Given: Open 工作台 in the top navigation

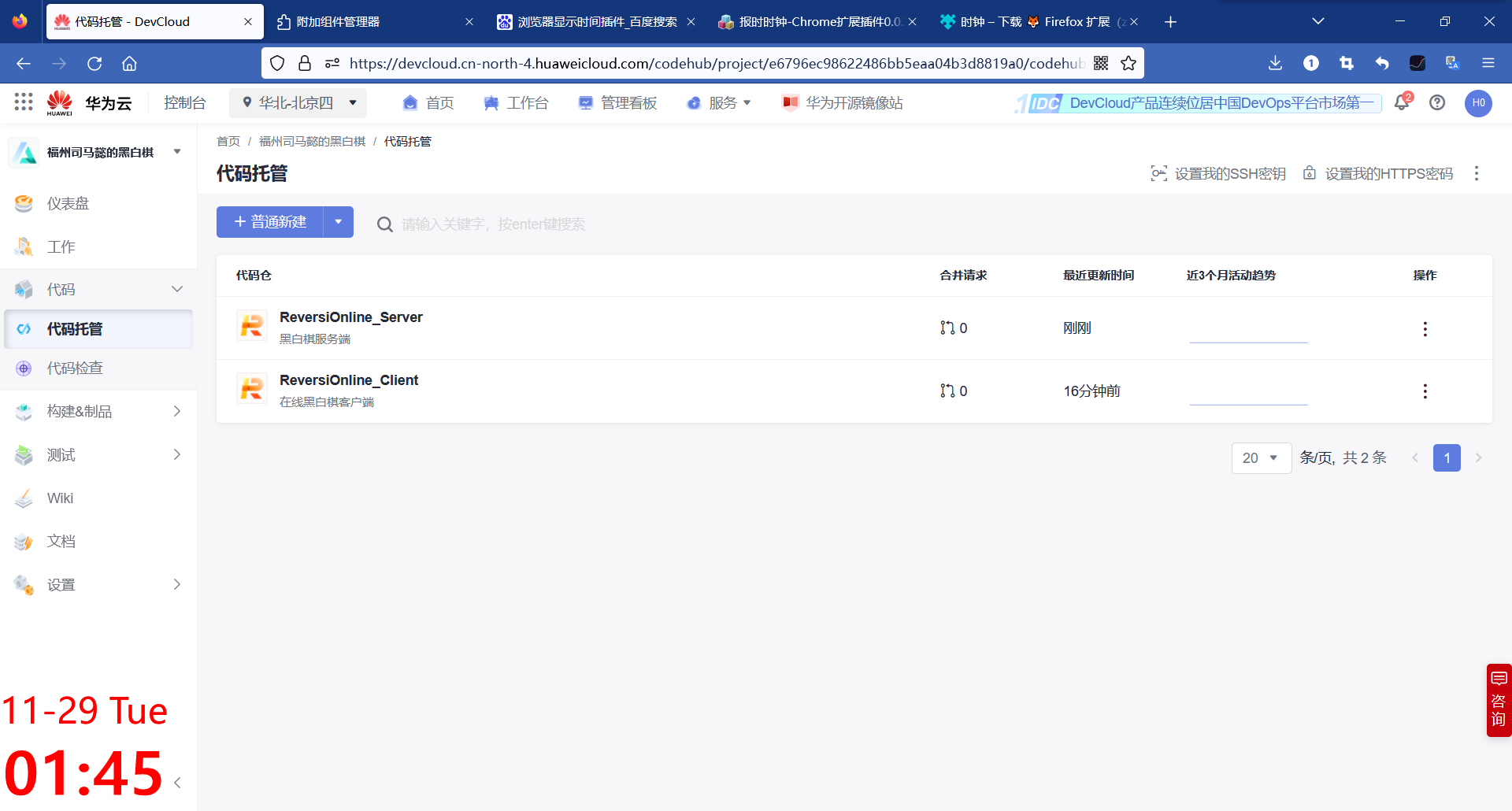Looking at the screenshot, I should coord(516,102).
